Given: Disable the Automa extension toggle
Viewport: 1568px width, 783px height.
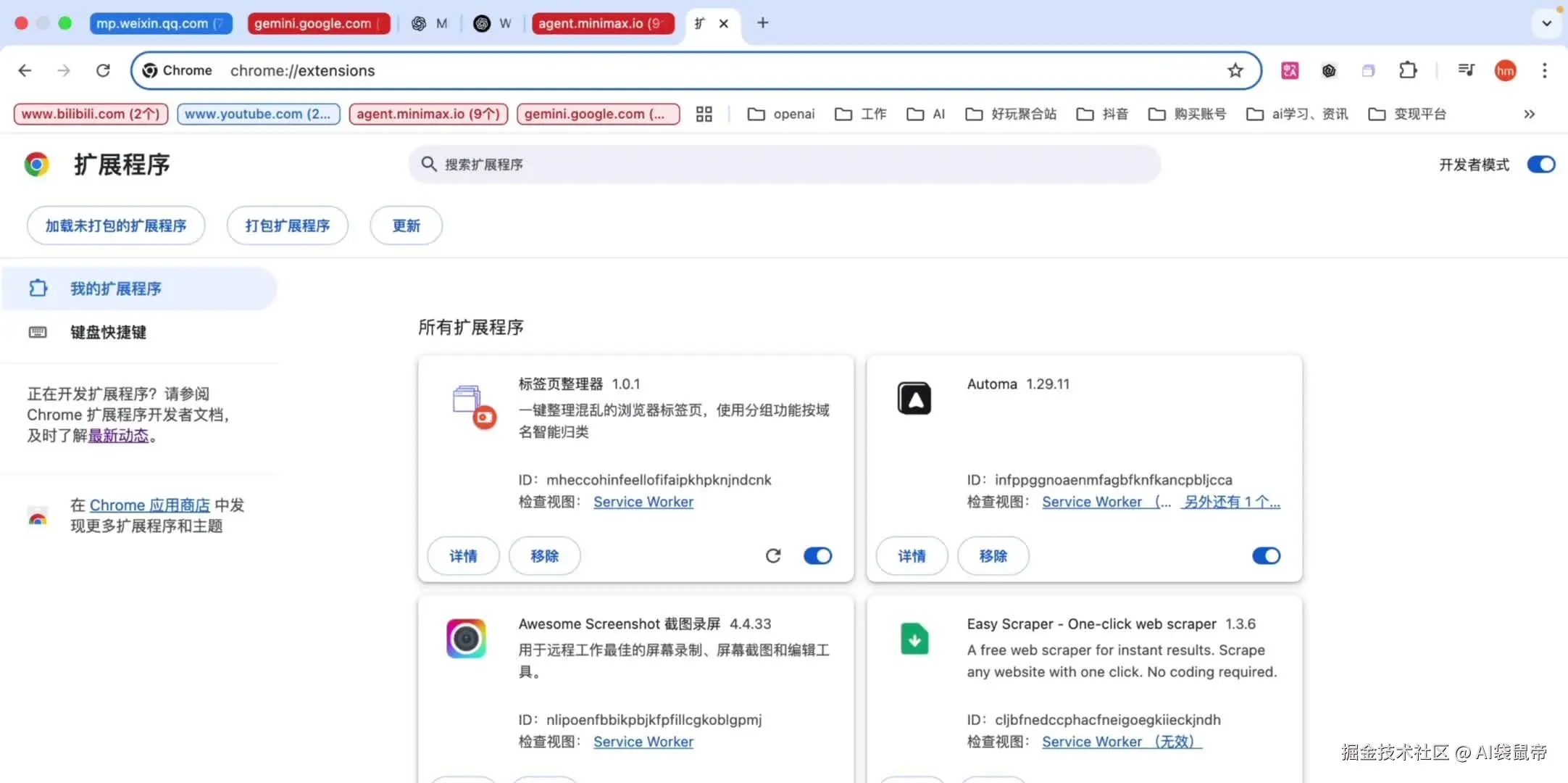Looking at the screenshot, I should click(1266, 555).
